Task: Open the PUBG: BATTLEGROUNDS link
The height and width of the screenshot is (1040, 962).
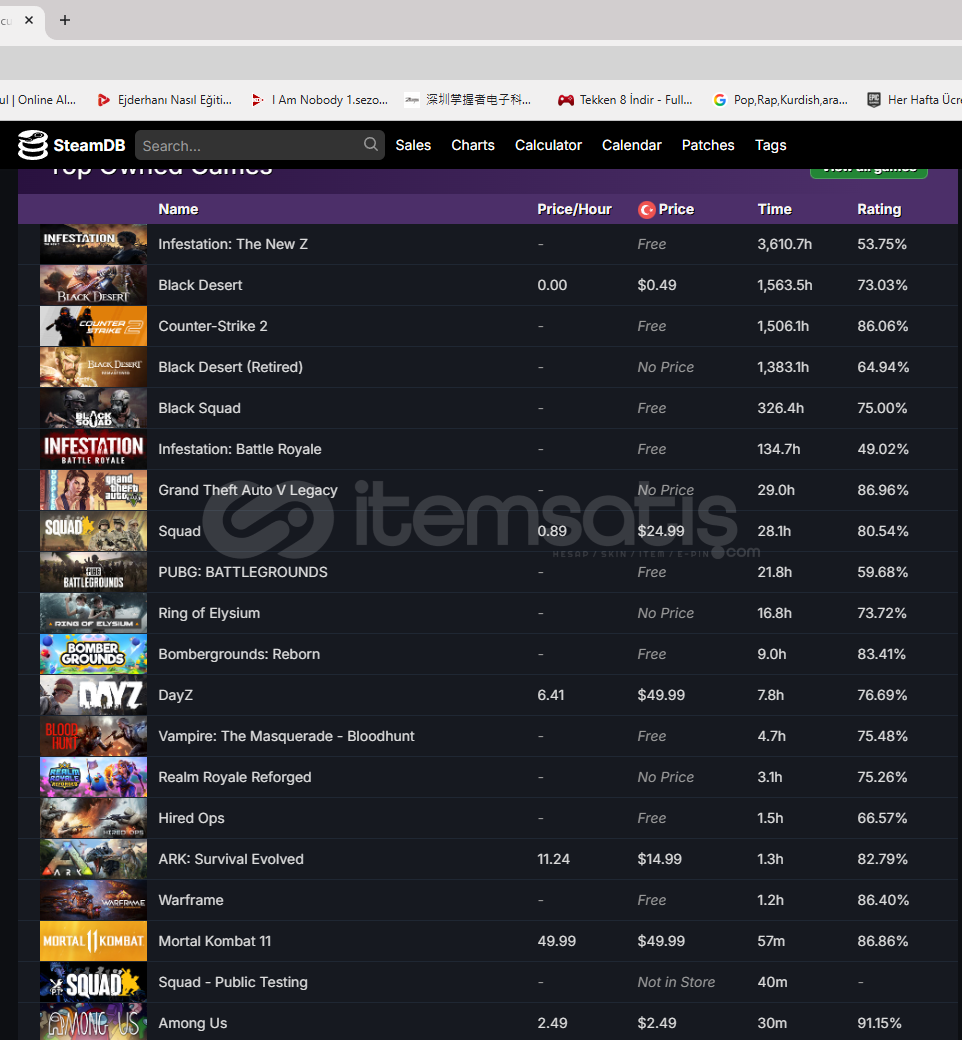Action: 243,572
